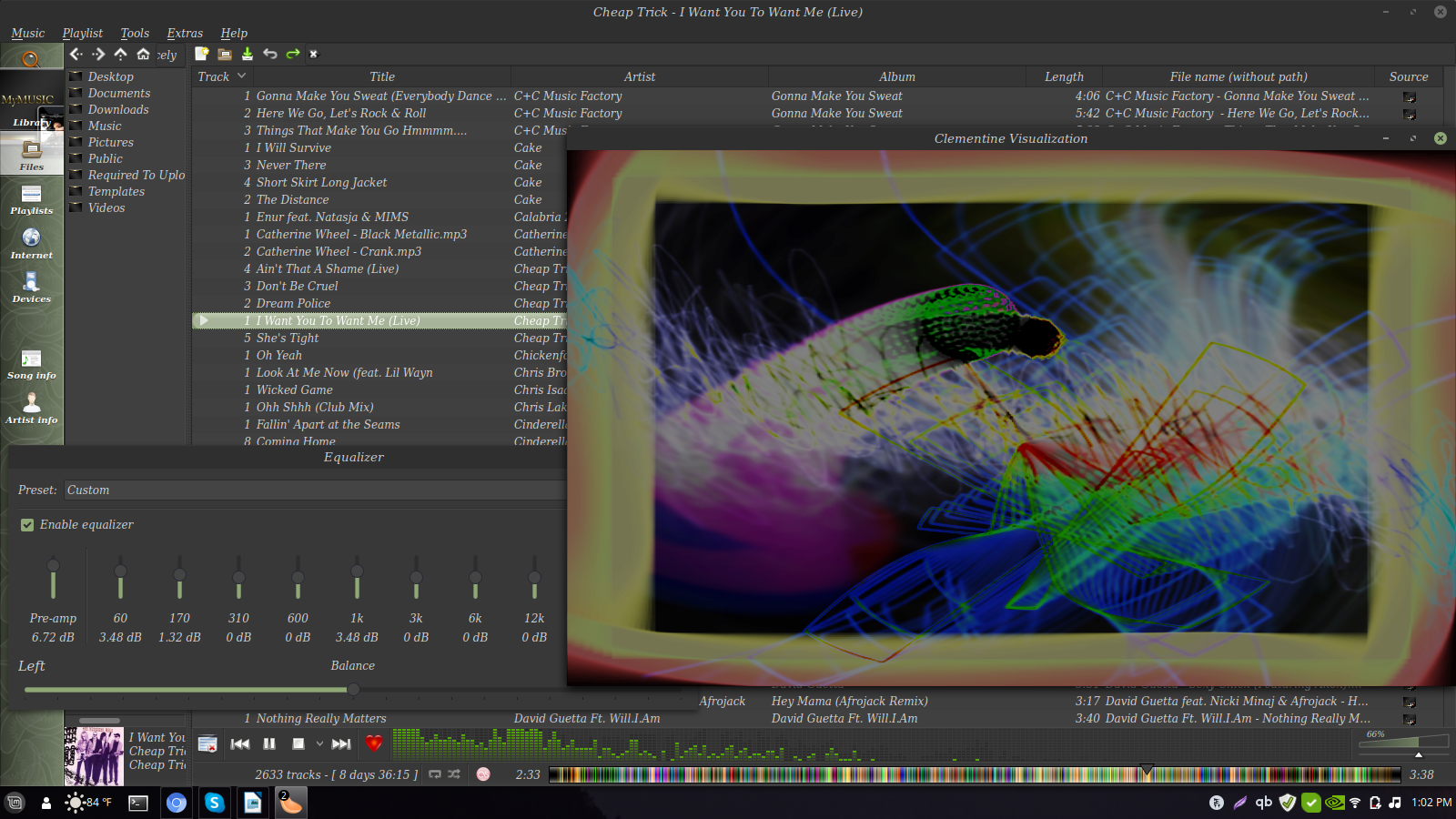Screen dimensions: 1456x819
Task: Toggle shuffle mode
Action: click(x=454, y=774)
